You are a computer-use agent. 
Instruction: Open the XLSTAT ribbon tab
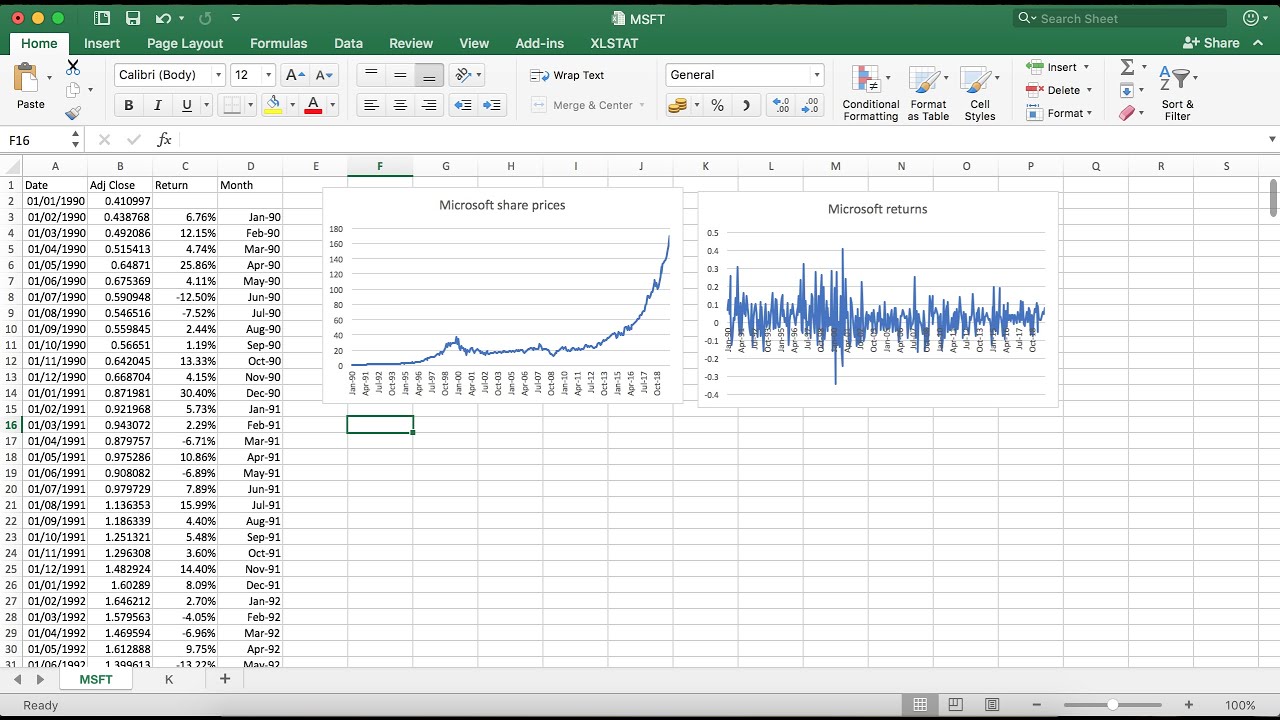pyautogui.click(x=614, y=43)
